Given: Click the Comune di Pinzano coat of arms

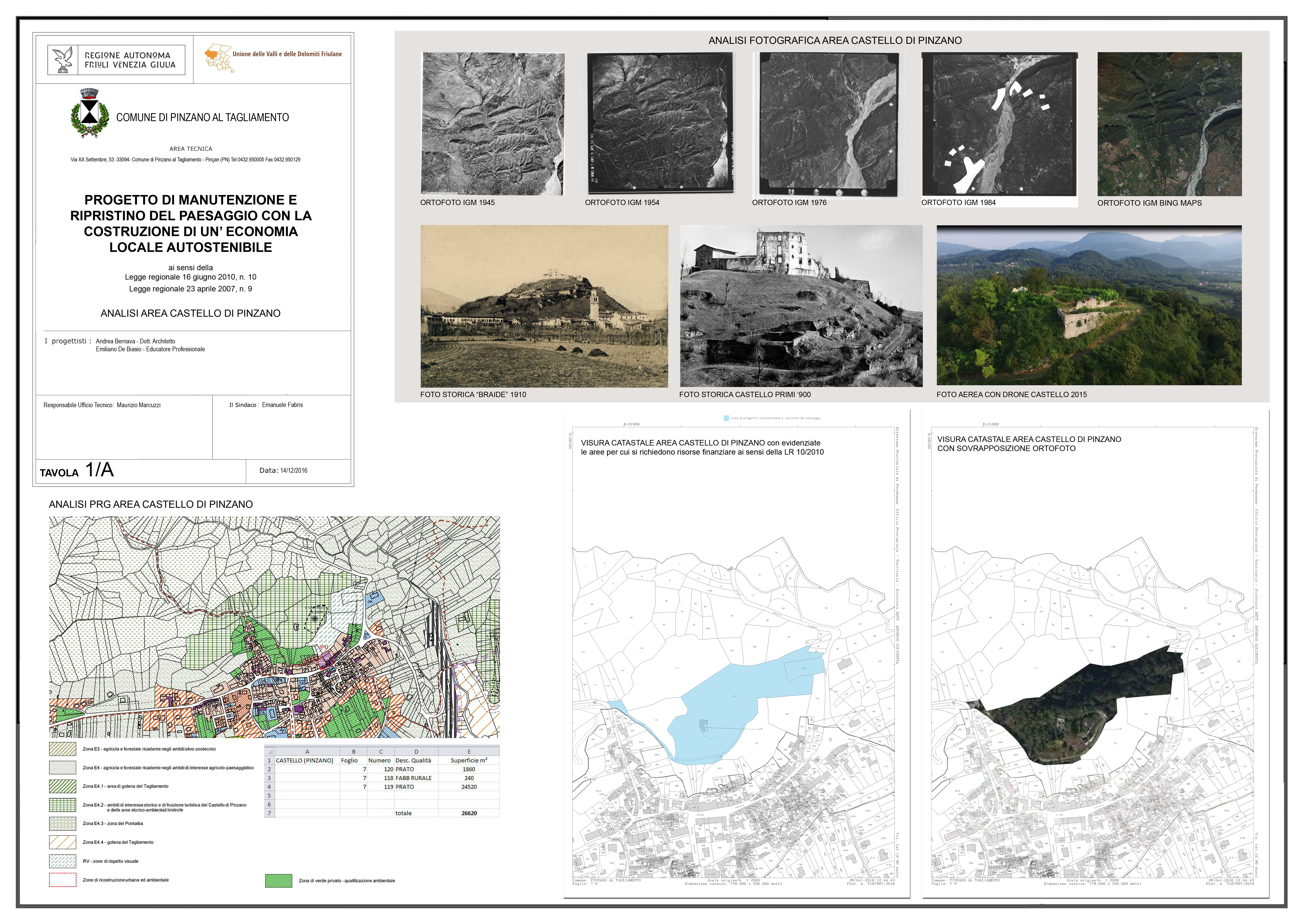Looking at the screenshot, I should click(x=89, y=113).
